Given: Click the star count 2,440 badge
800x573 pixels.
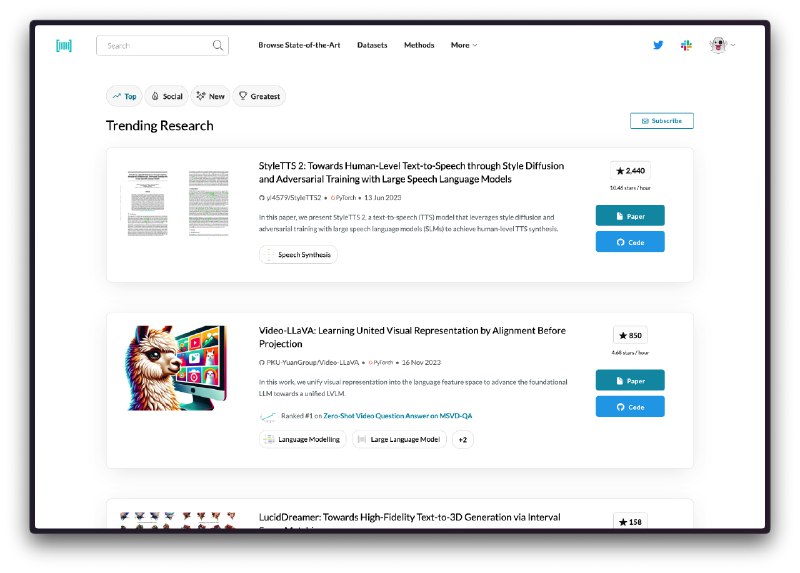Looking at the screenshot, I should 630,170.
